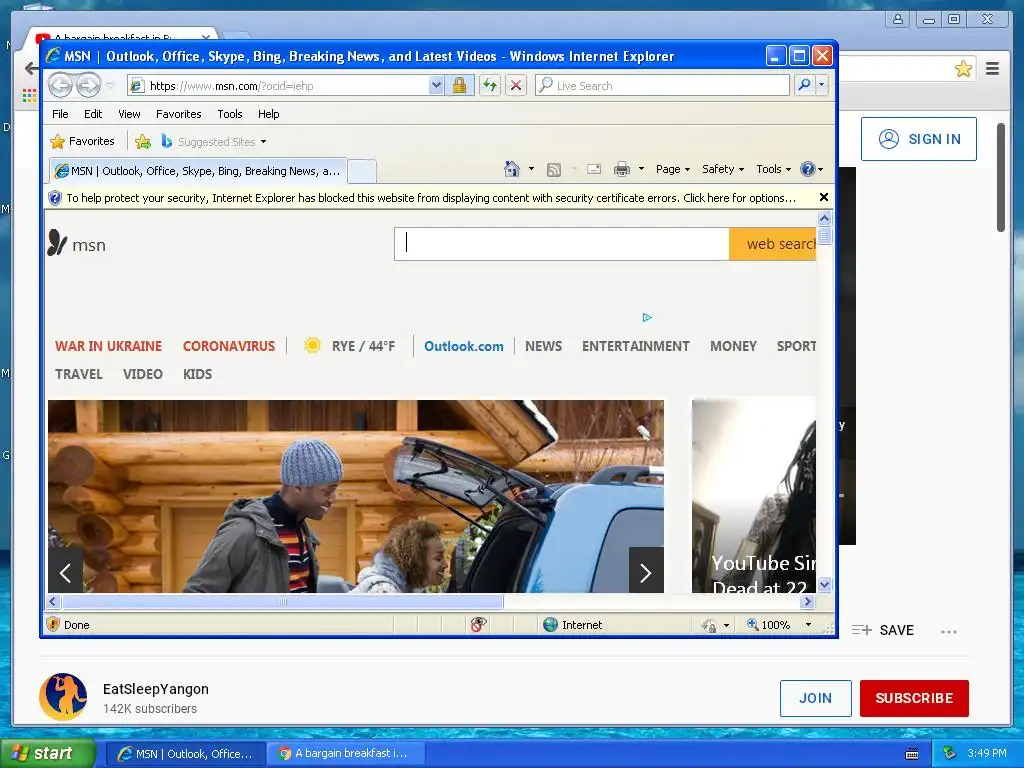Viewport: 1024px width, 768px height.
Task: Click the JOIN button
Action: coord(816,698)
